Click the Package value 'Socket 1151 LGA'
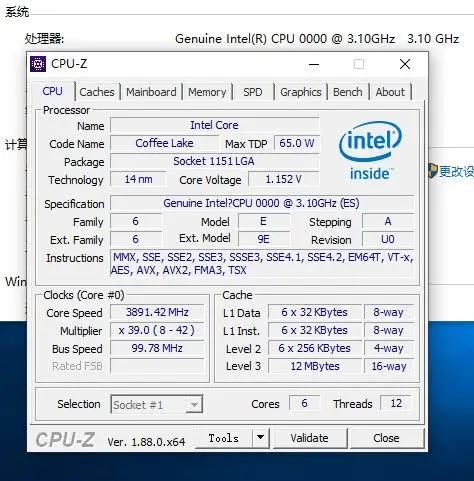This screenshot has width=474, height=481. coord(214,161)
